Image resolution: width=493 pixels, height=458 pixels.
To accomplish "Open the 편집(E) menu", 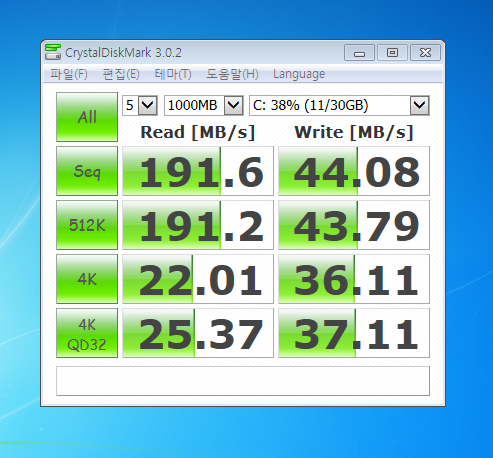I will [x=121, y=74].
